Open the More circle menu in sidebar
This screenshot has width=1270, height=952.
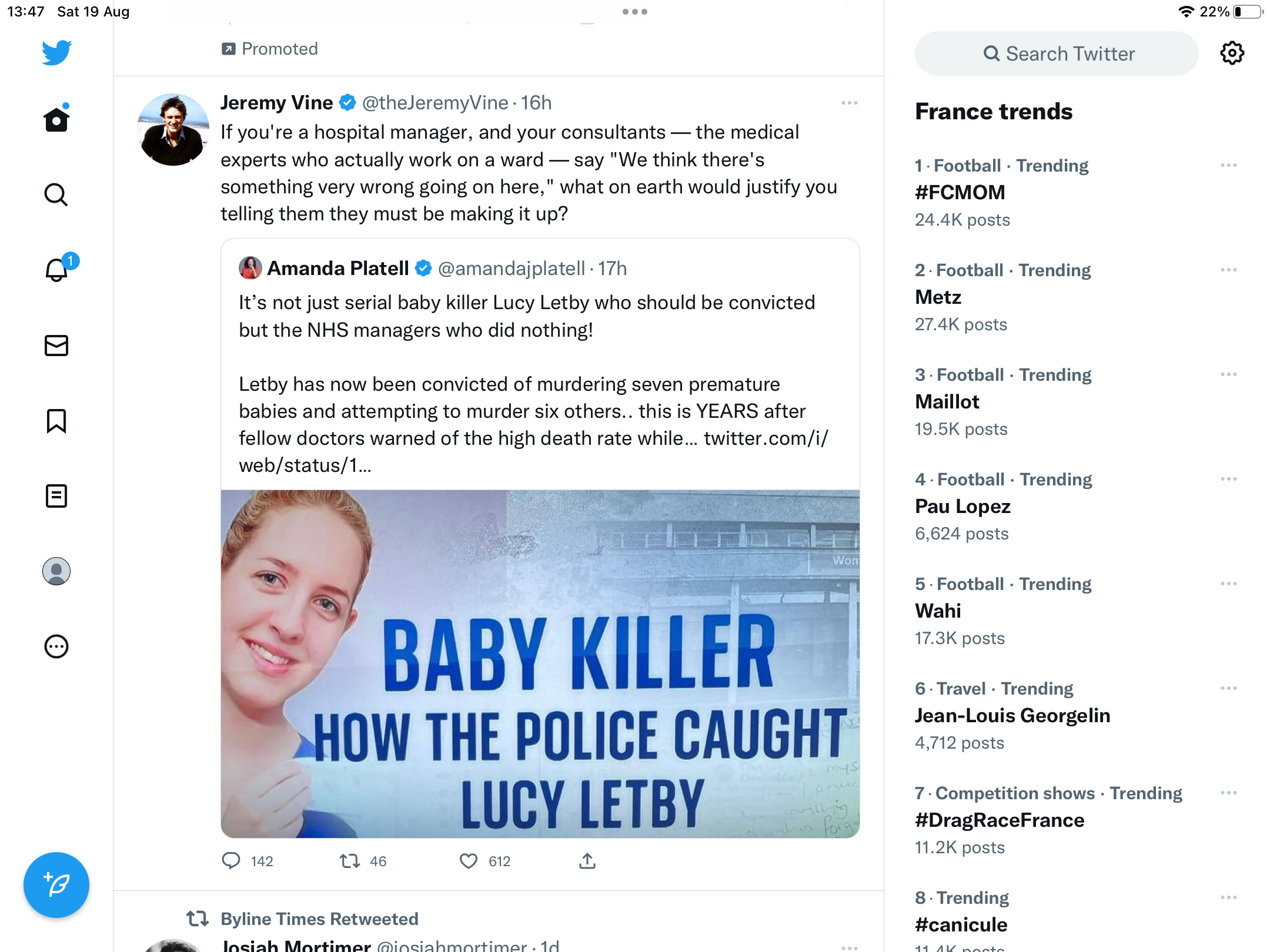pos(56,646)
